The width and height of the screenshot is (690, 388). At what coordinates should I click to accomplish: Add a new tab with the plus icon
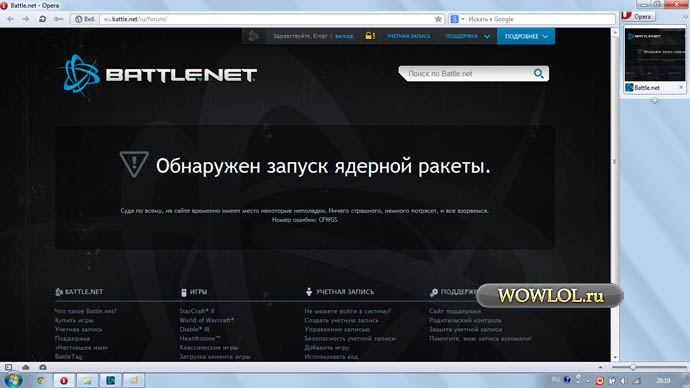pos(655,101)
